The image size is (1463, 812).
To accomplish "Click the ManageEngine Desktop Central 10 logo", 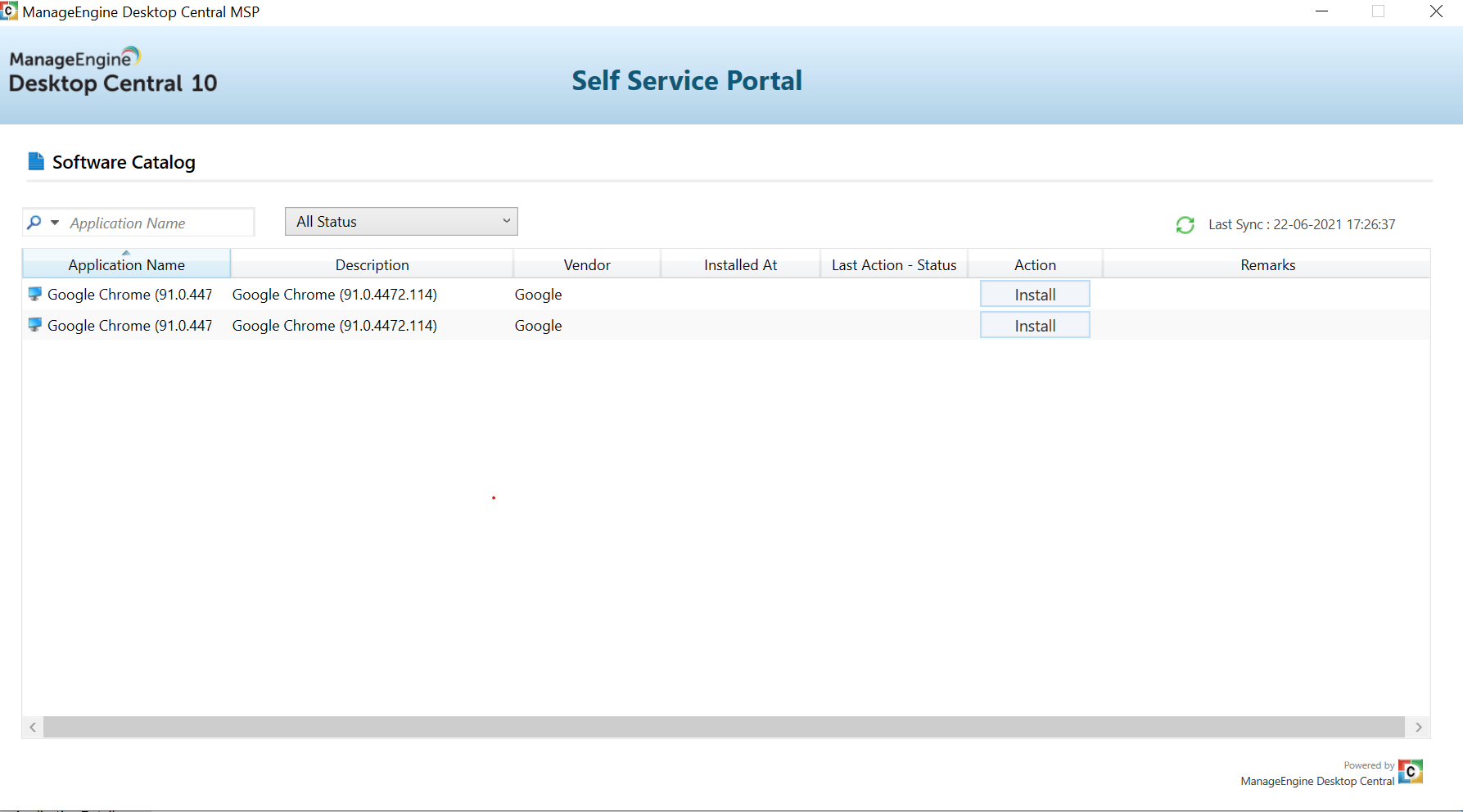I will [113, 71].
